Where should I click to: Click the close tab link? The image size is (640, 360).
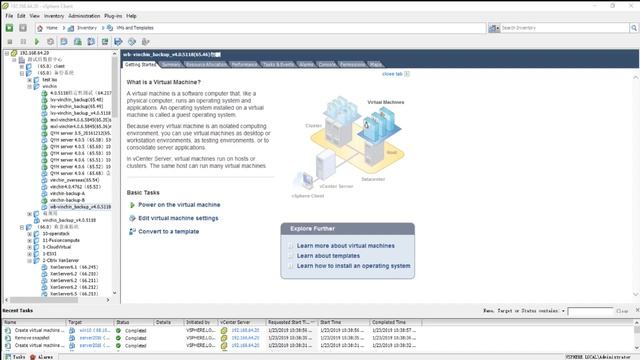coord(392,74)
